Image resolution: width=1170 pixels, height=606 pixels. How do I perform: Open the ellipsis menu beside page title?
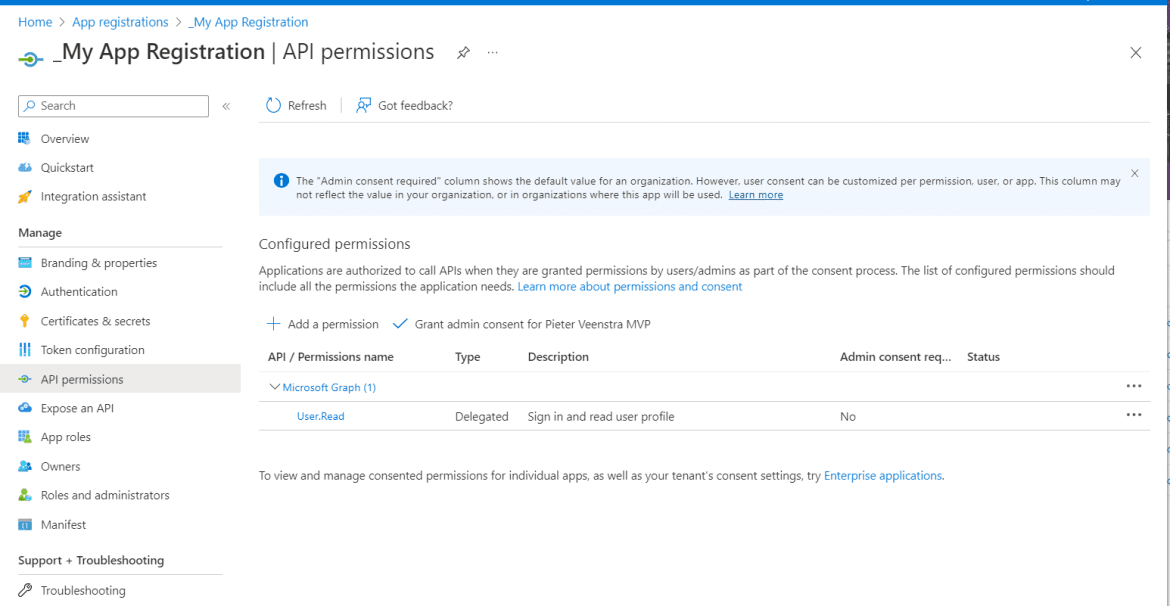(x=492, y=53)
